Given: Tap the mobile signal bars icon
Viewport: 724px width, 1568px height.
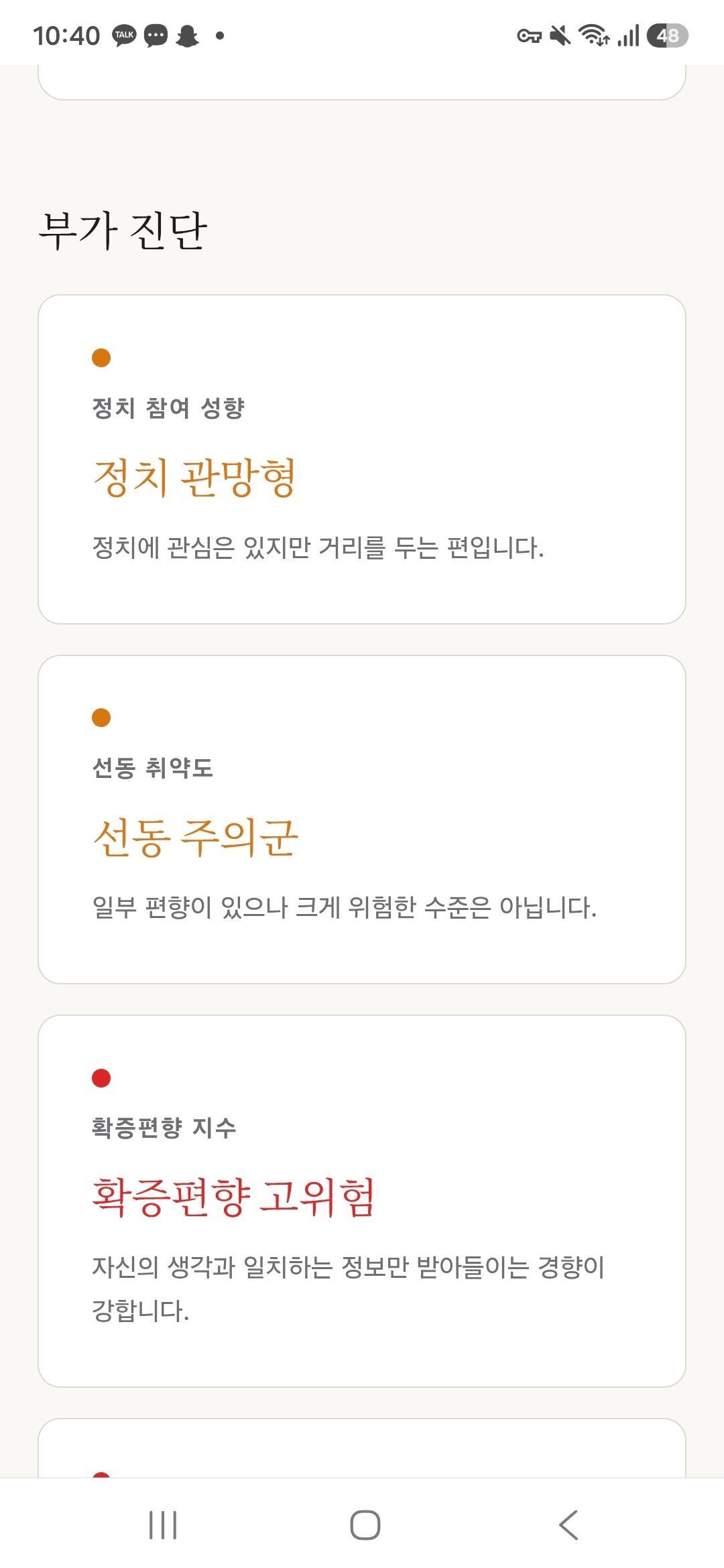Looking at the screenshot, I should coord(629,36).
